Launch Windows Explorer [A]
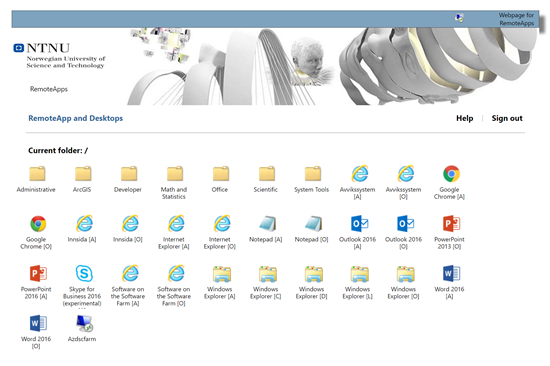Viewport: 550px width, 366px height. [220, 282]
